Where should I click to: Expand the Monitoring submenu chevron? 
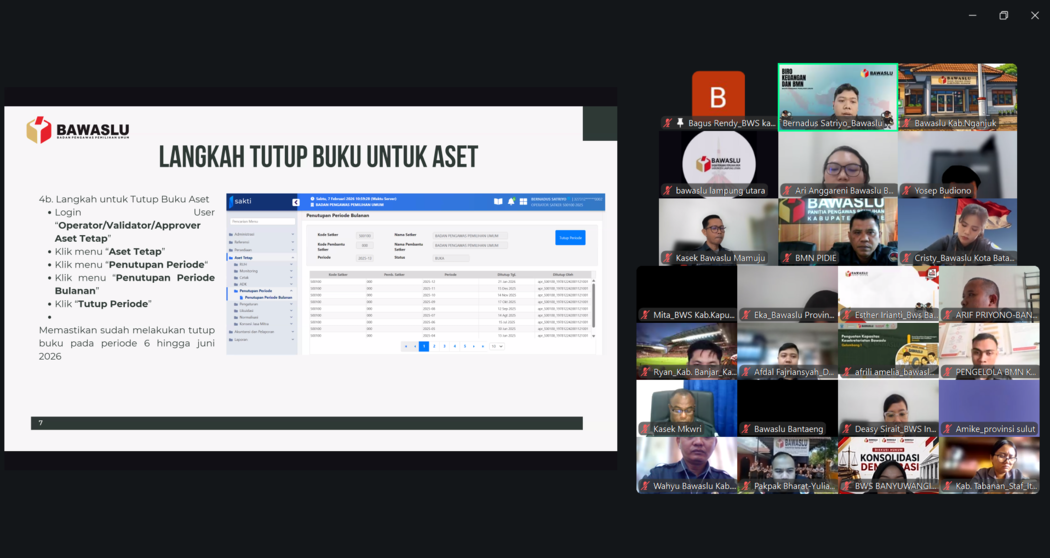pyautogui.click(x=291, y=271)
